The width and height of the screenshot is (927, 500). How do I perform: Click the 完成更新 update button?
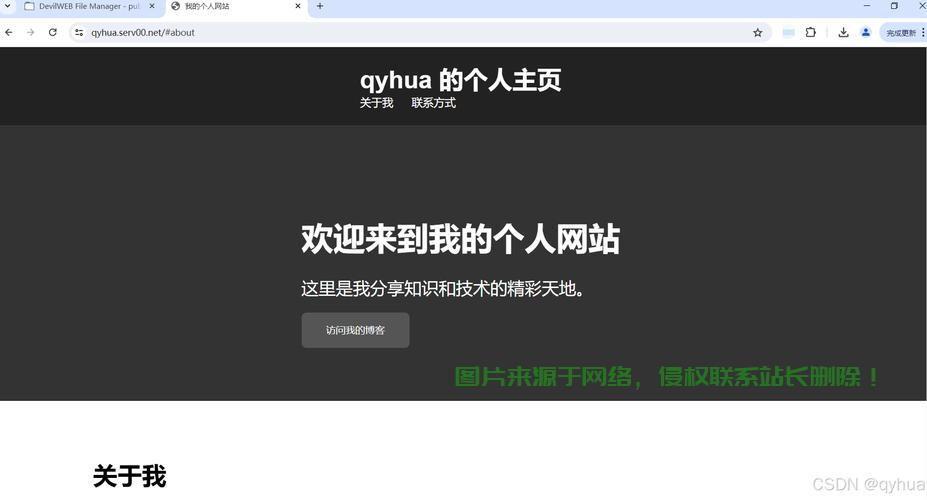902,33
